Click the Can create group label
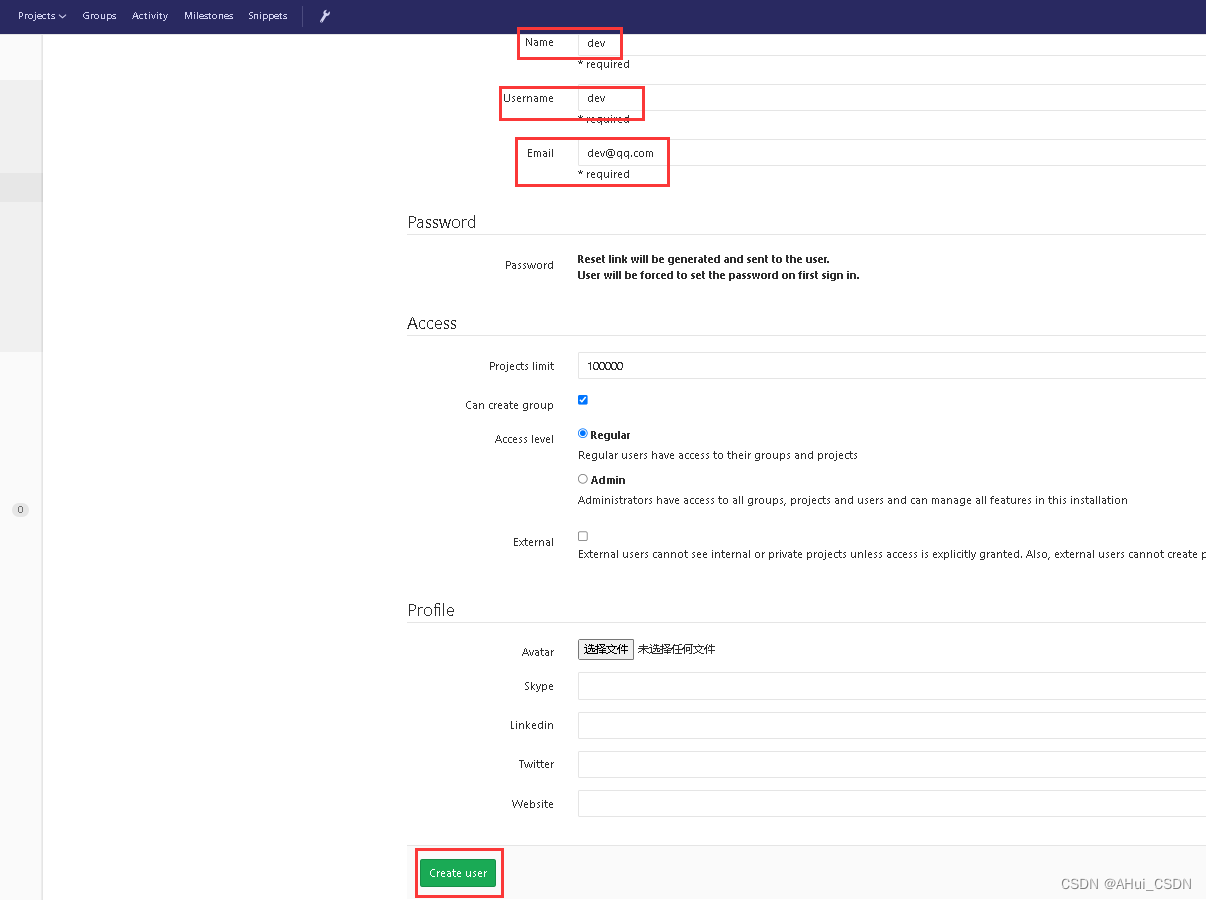The image size is (1206, 900). 509,405
